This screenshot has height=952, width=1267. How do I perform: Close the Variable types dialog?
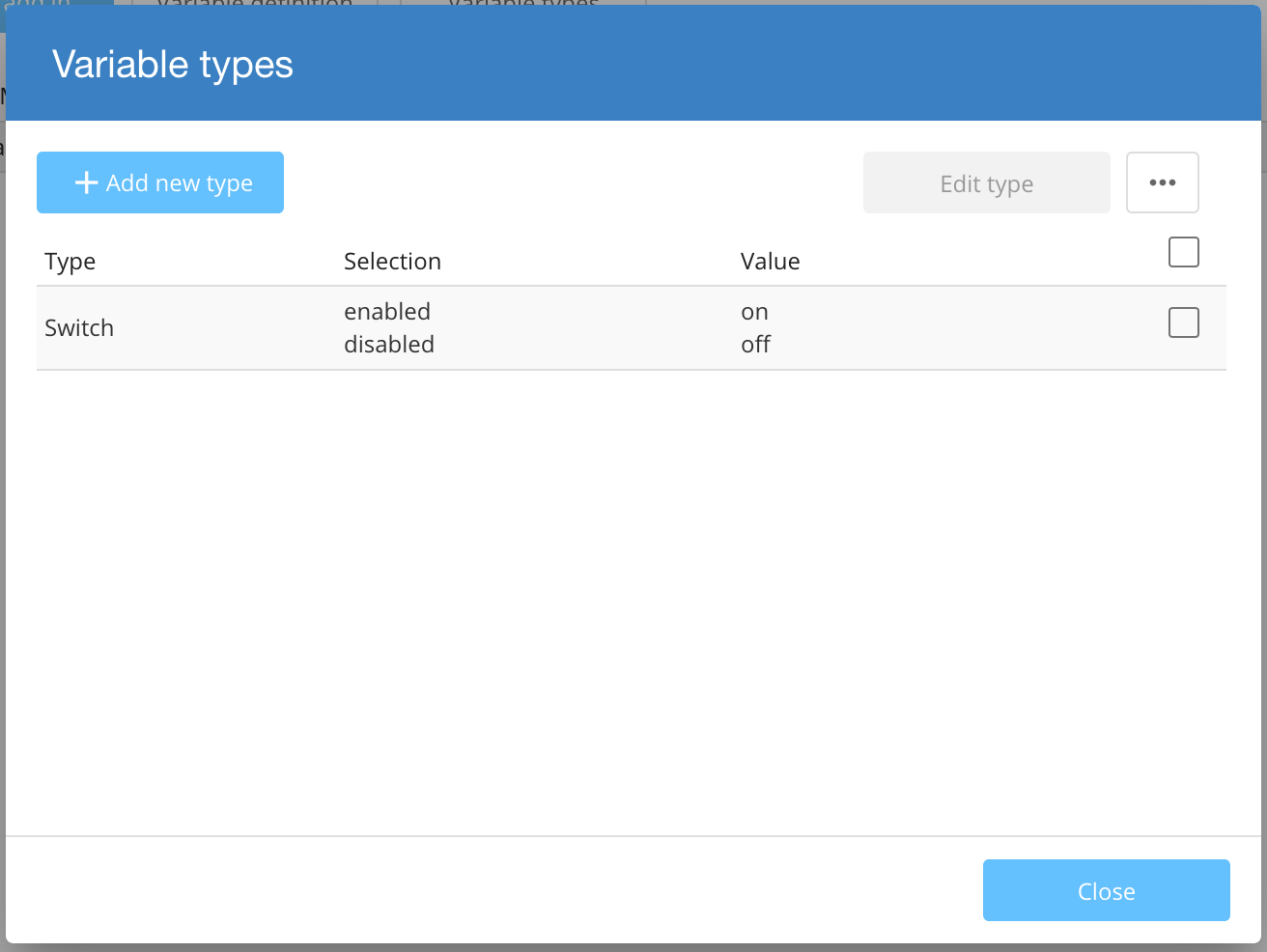1106,890
